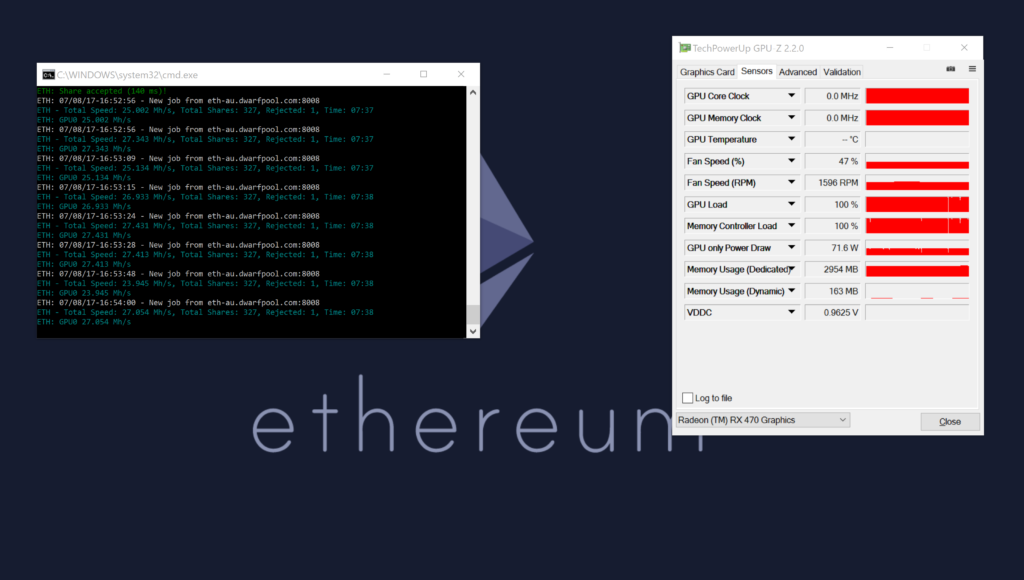Open the GPU Load sensor dropdown
This screenshot has width=1024, height=580.
click(791, 204)
